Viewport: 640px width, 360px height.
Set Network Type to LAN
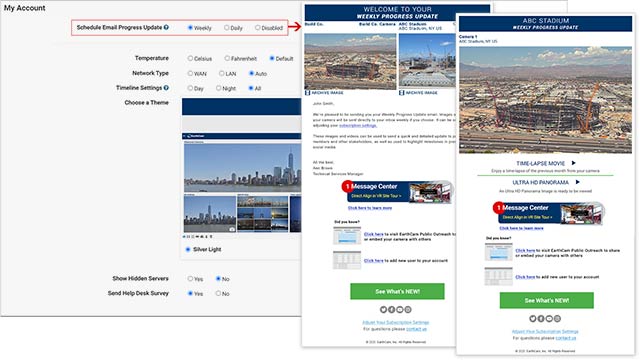[x=222, y=73]
